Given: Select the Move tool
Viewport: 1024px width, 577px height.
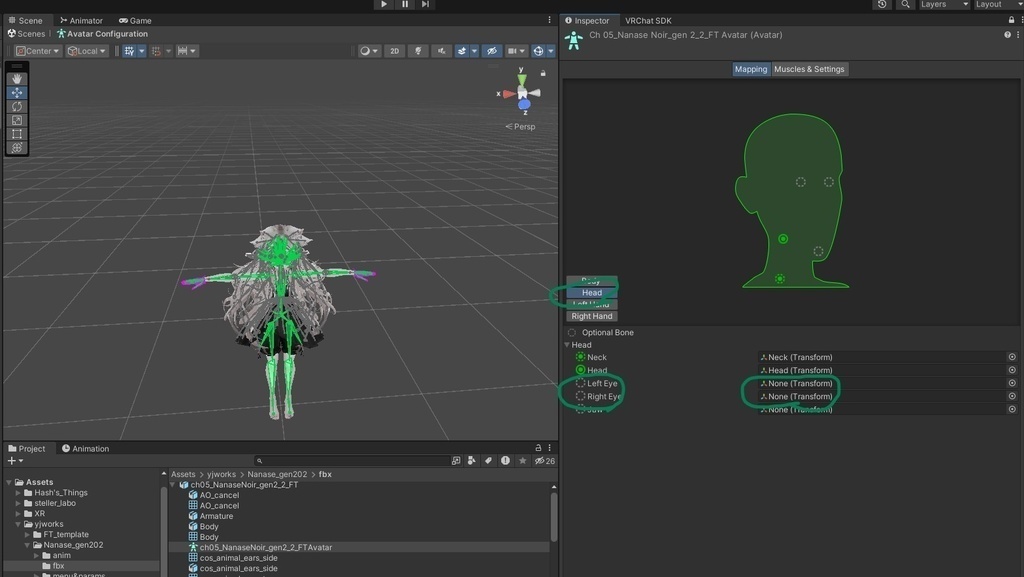Looking at the screenshot, I should [x=16, y=92].
